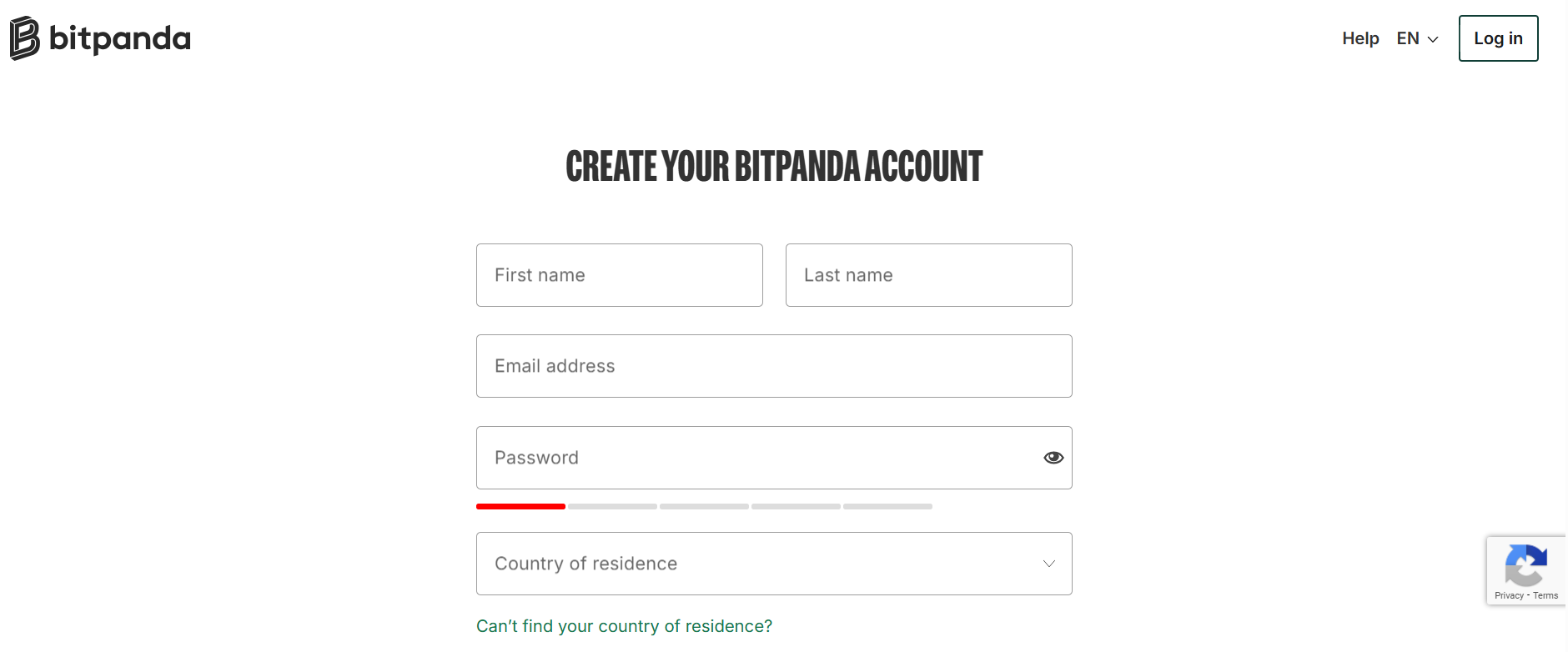
Task: Click the Terms link on reCAPTCHA badge
Action: (1546, 595)
